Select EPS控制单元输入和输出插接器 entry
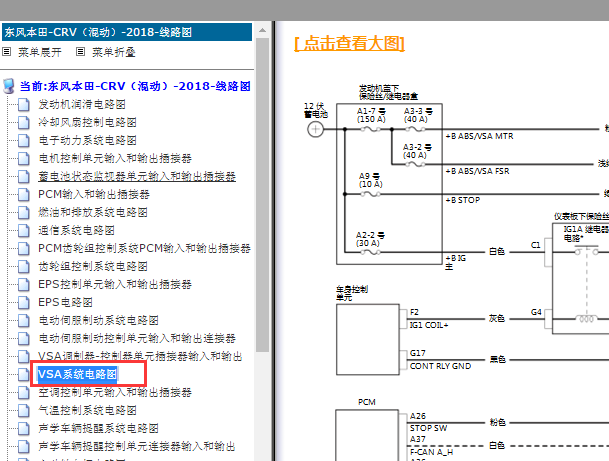Viewport: 609px width, 461px height. coord(115,284)
